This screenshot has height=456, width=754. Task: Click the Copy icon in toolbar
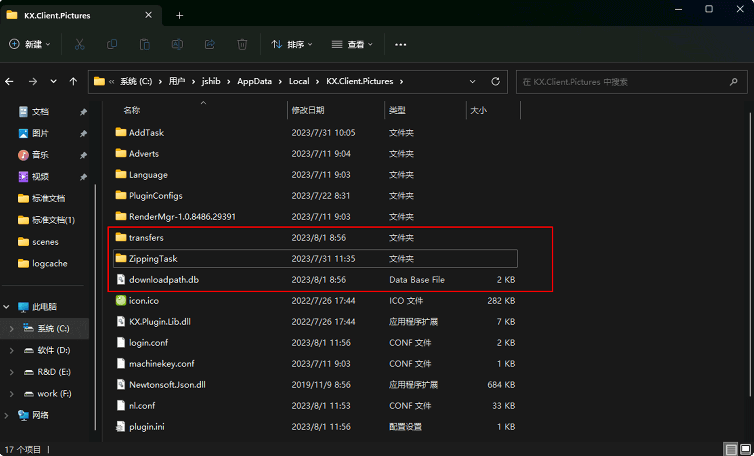[x=112, y=45]
